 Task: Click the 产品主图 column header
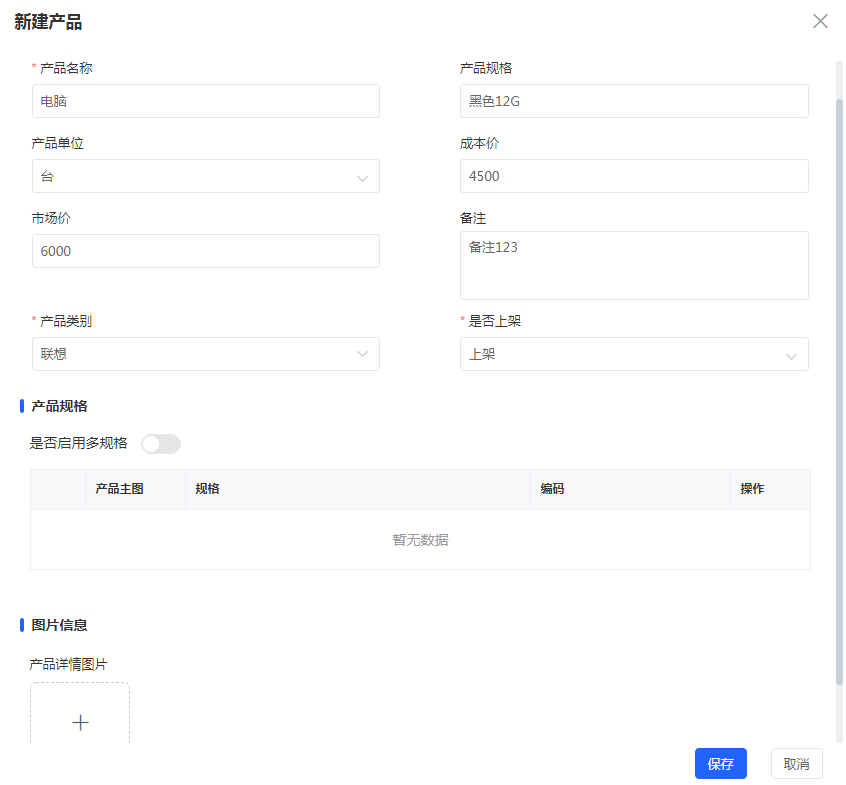tap(119, 489)
